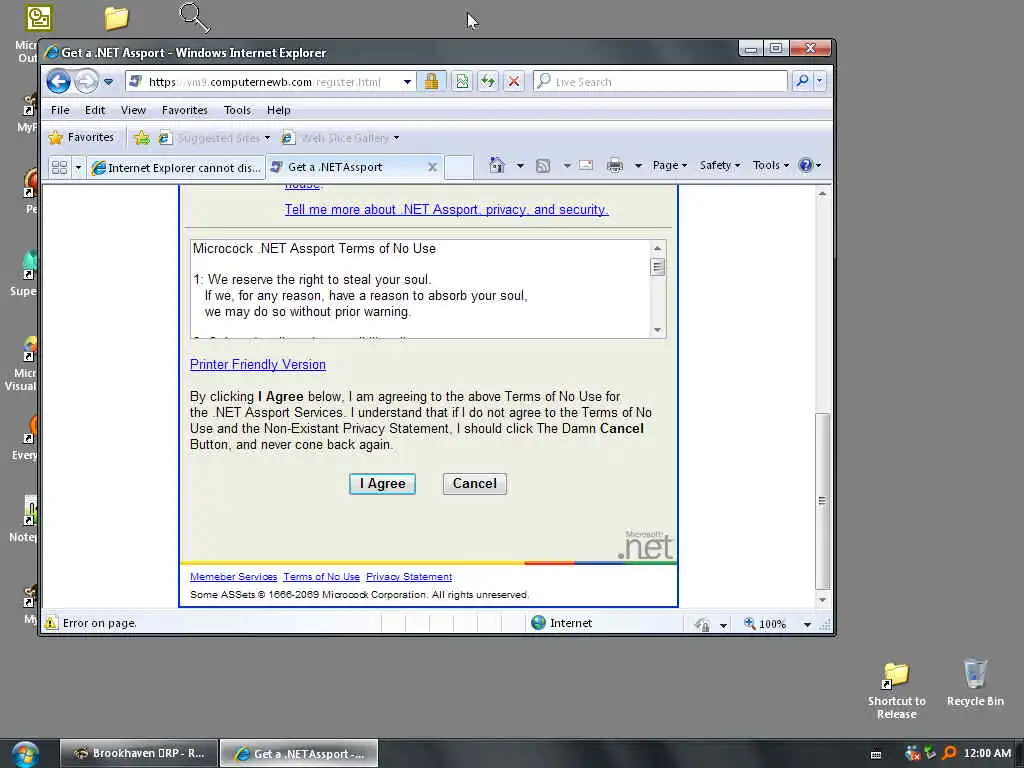The width and height of the screenshot is (1024, 768).
Task: Open 'Tell me more about .NET Assport' link
Action: pos(446,210)
